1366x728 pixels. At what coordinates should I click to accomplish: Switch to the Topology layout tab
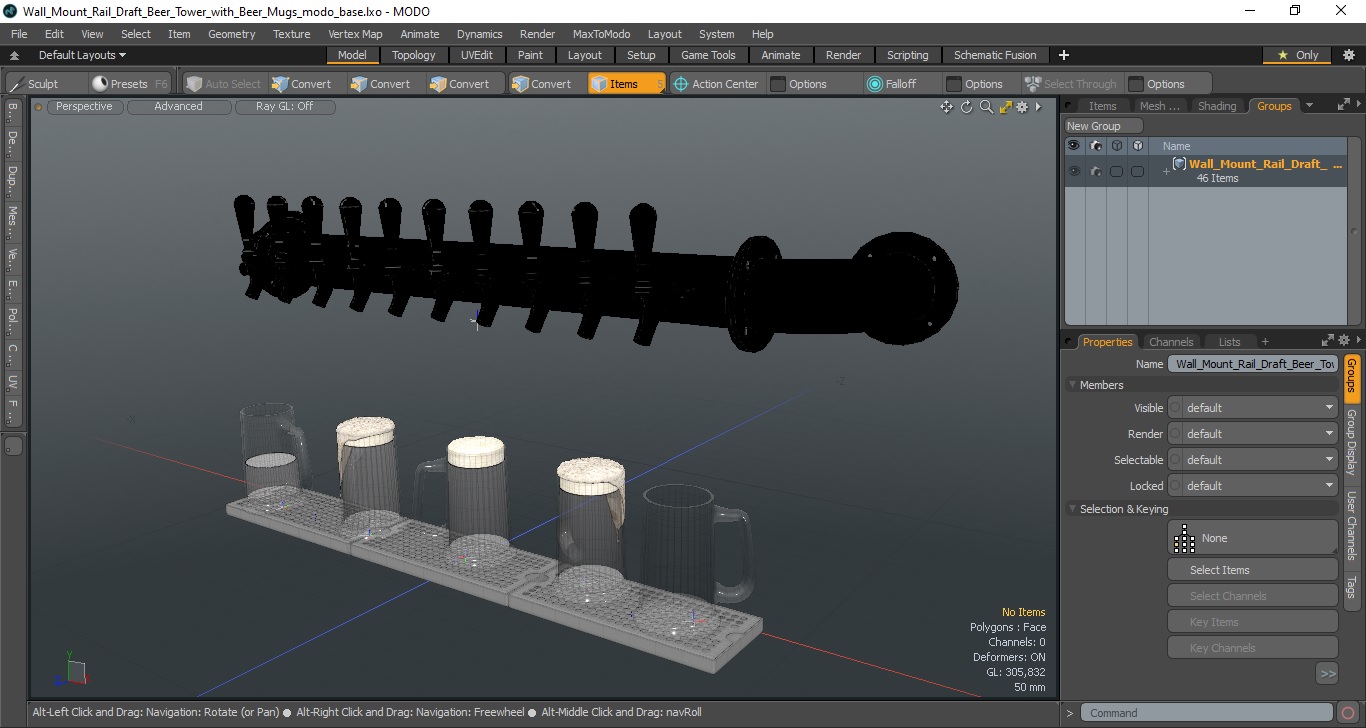pyautogui.click(x=413, y=55)
